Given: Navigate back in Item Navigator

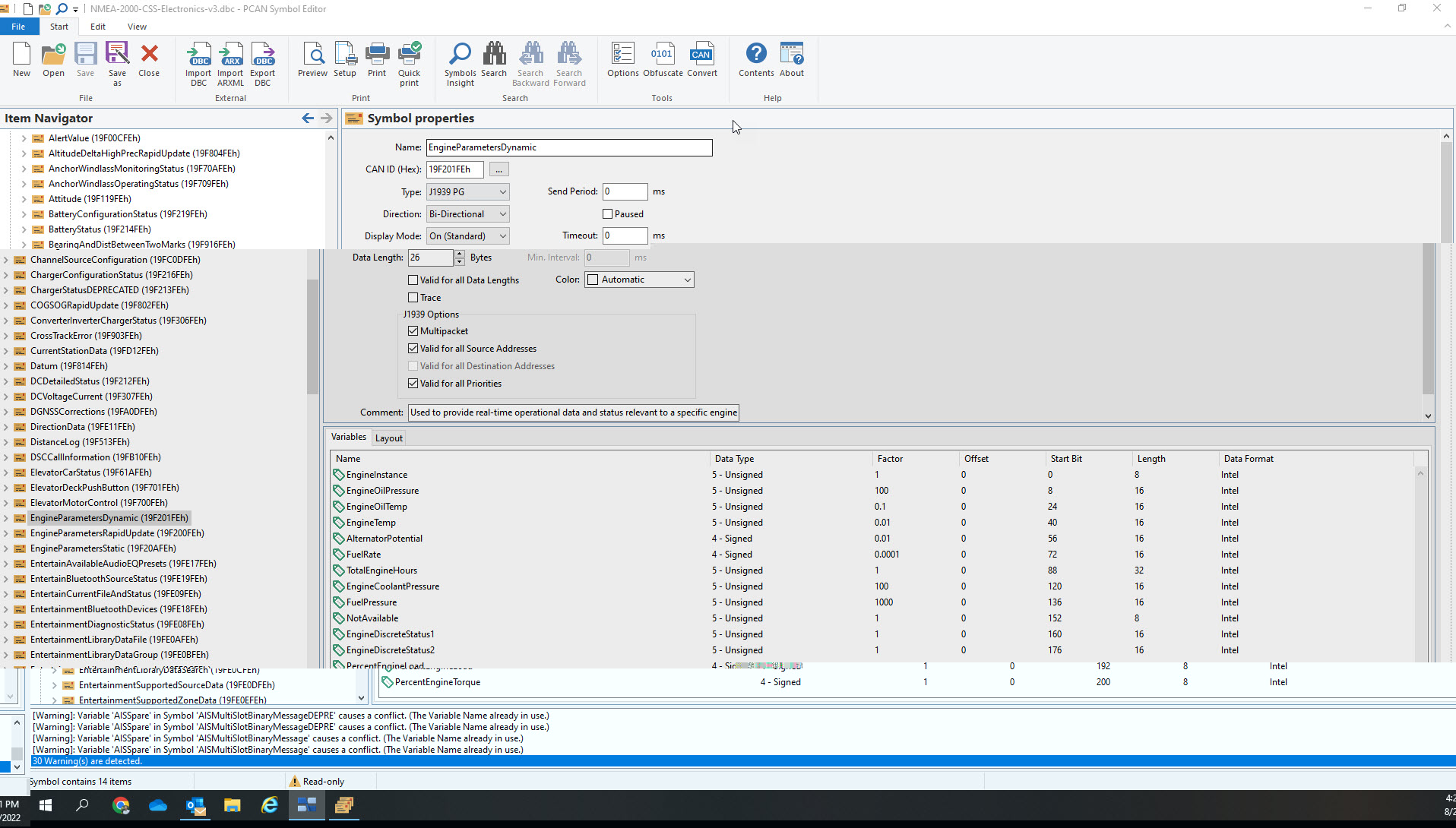Looking at the screenshot, I should click(x=308, y=118).
